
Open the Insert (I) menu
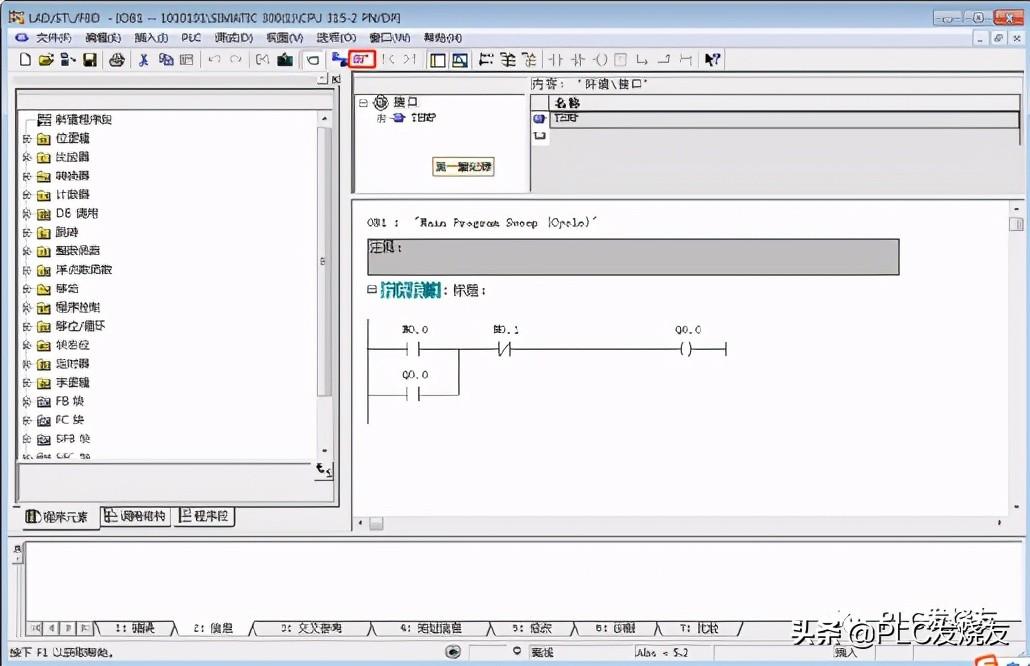pos(151,38)
